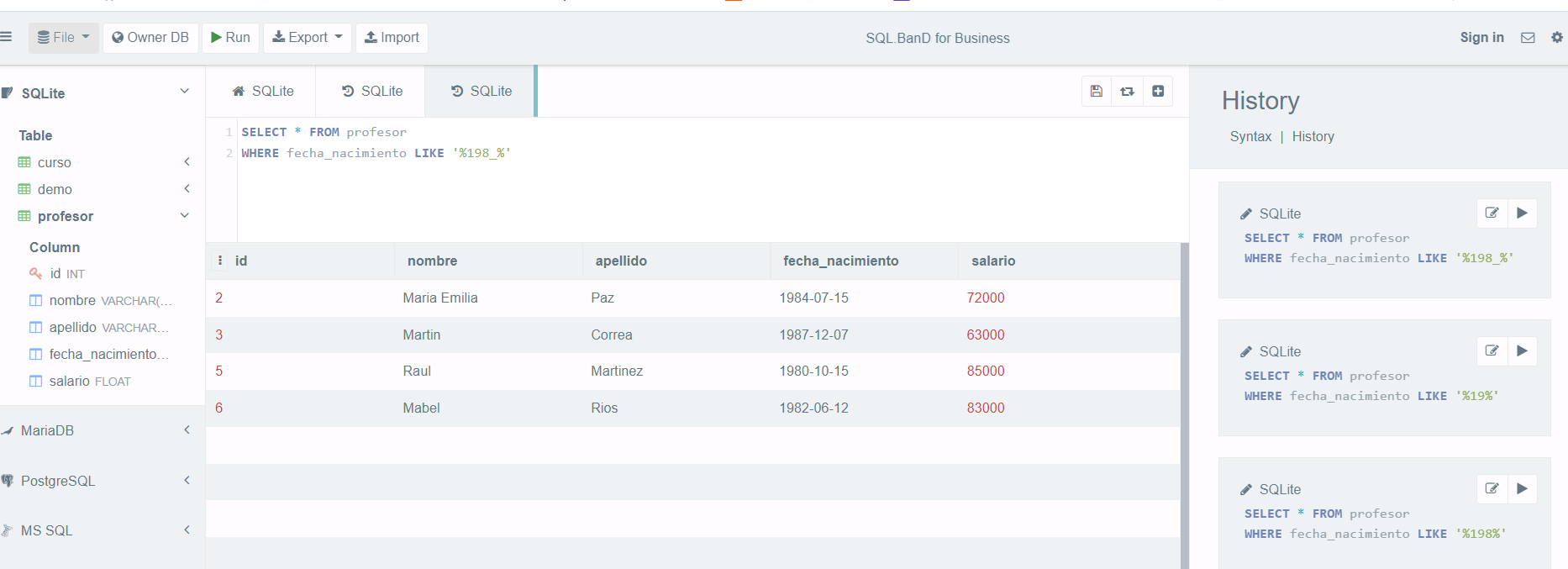Run the '%198%' history query
This screenshot has height=569, width=1568.
click(1522, 488)
